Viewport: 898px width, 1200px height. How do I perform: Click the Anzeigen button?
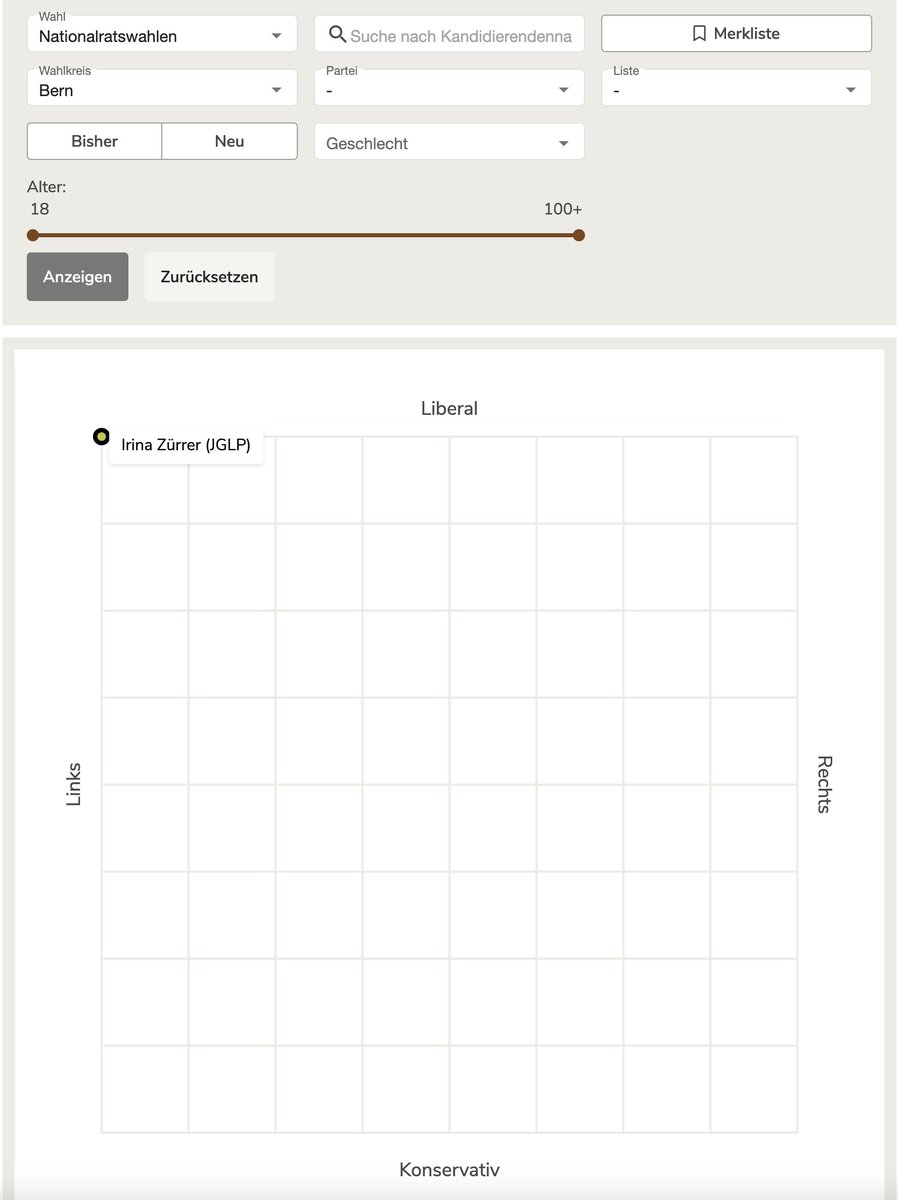pyautogui.click(x=77, y=277)
